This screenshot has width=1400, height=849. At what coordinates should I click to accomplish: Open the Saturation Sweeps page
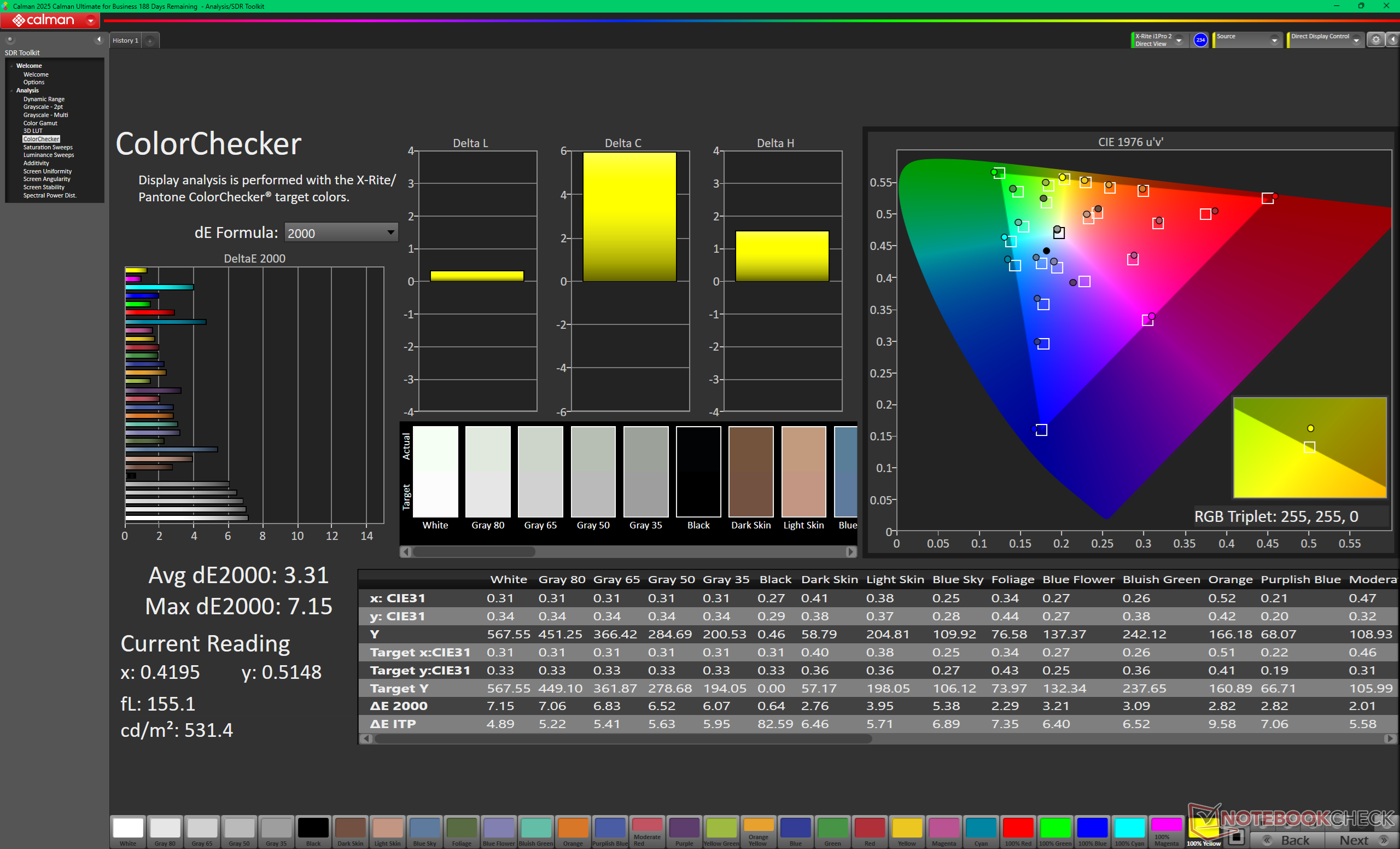[x=48, y=147]
